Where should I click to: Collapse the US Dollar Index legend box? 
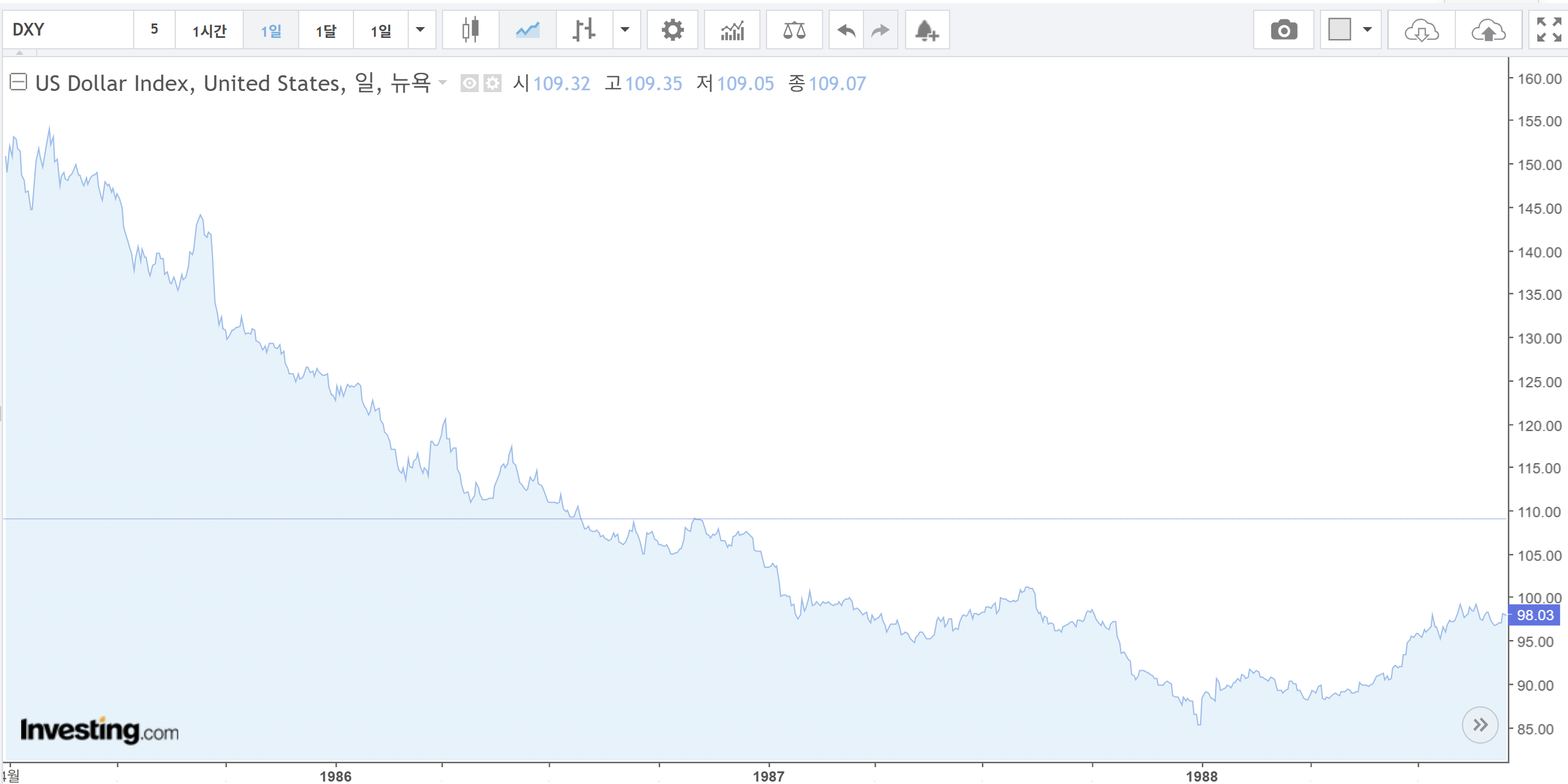click(18, 81)
